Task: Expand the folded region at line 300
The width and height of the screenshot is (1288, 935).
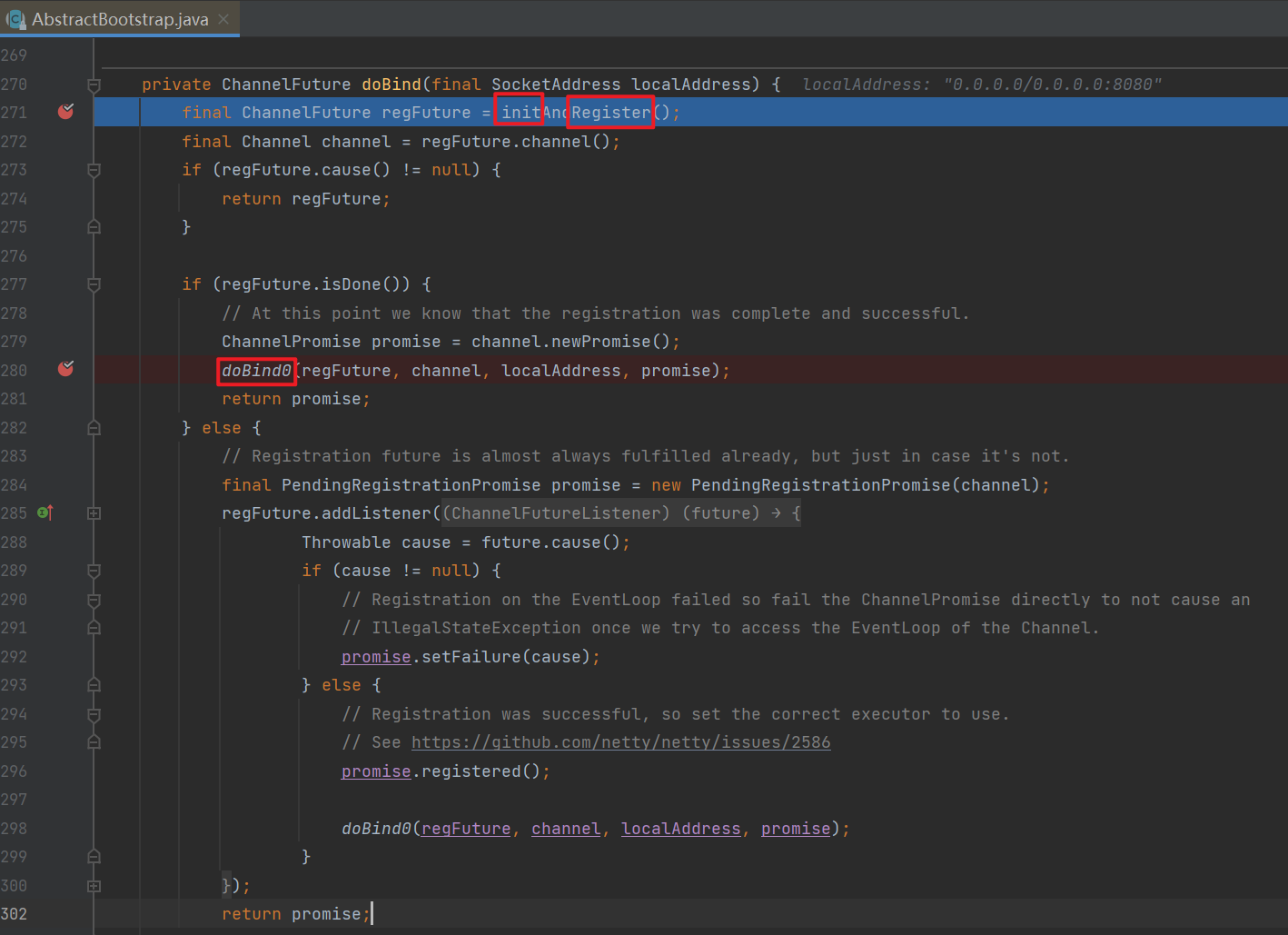Action: [x=94, y=886]
